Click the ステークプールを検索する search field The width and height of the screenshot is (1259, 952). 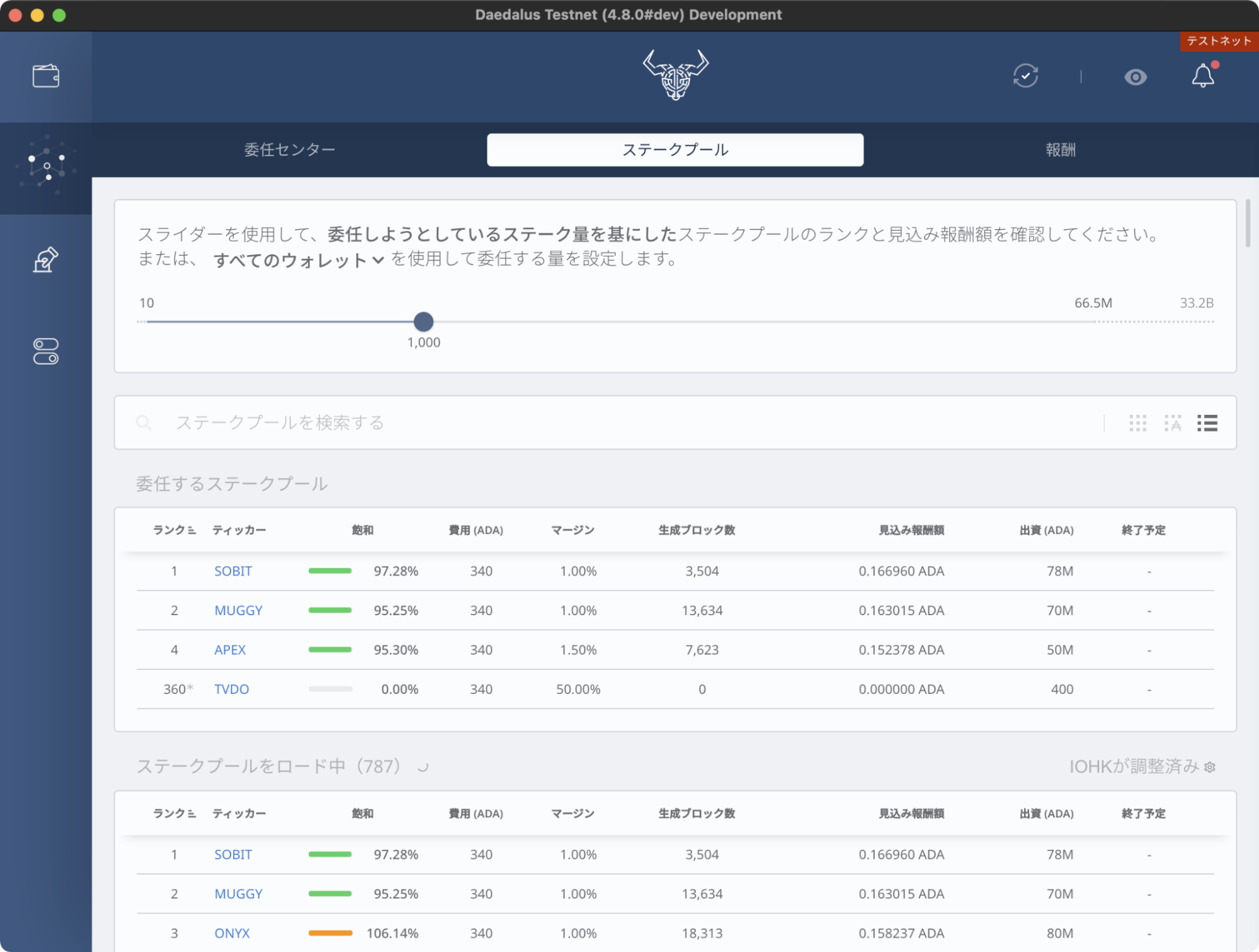pyautogui.click(x=630, y=422)
